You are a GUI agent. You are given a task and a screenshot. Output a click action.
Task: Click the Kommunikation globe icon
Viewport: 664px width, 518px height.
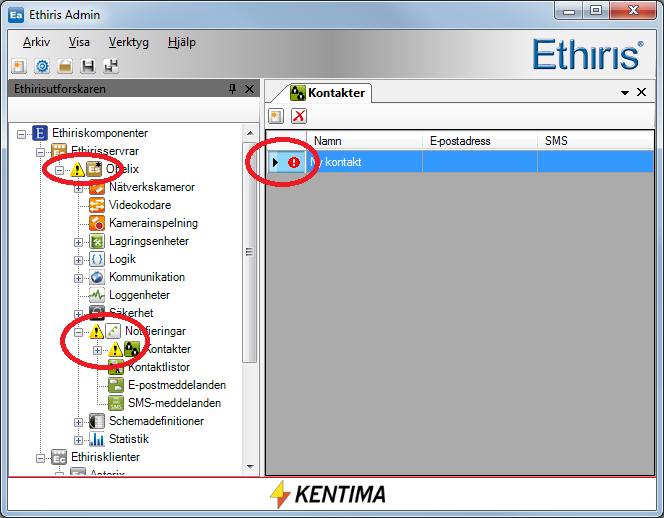97,277
